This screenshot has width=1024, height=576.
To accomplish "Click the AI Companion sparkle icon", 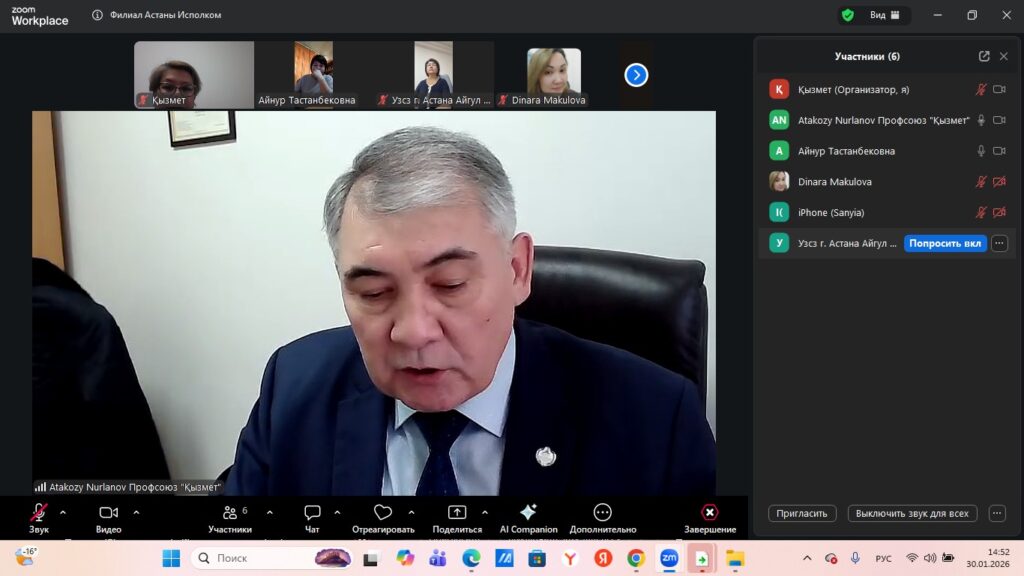I will pyautogui.click(x=528, y=513).
